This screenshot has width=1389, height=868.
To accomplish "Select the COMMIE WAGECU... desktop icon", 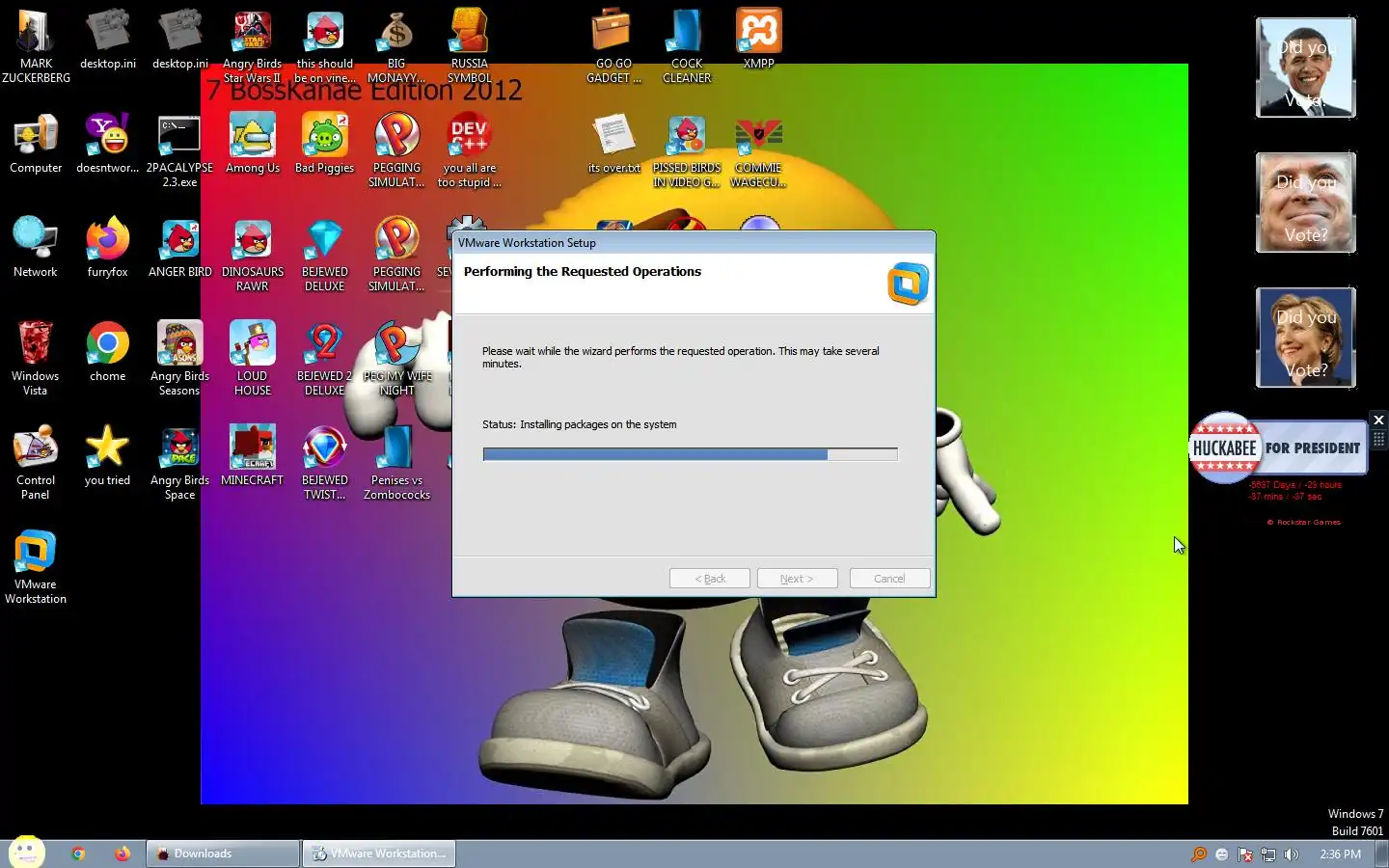I will click(x=759, y=150).
